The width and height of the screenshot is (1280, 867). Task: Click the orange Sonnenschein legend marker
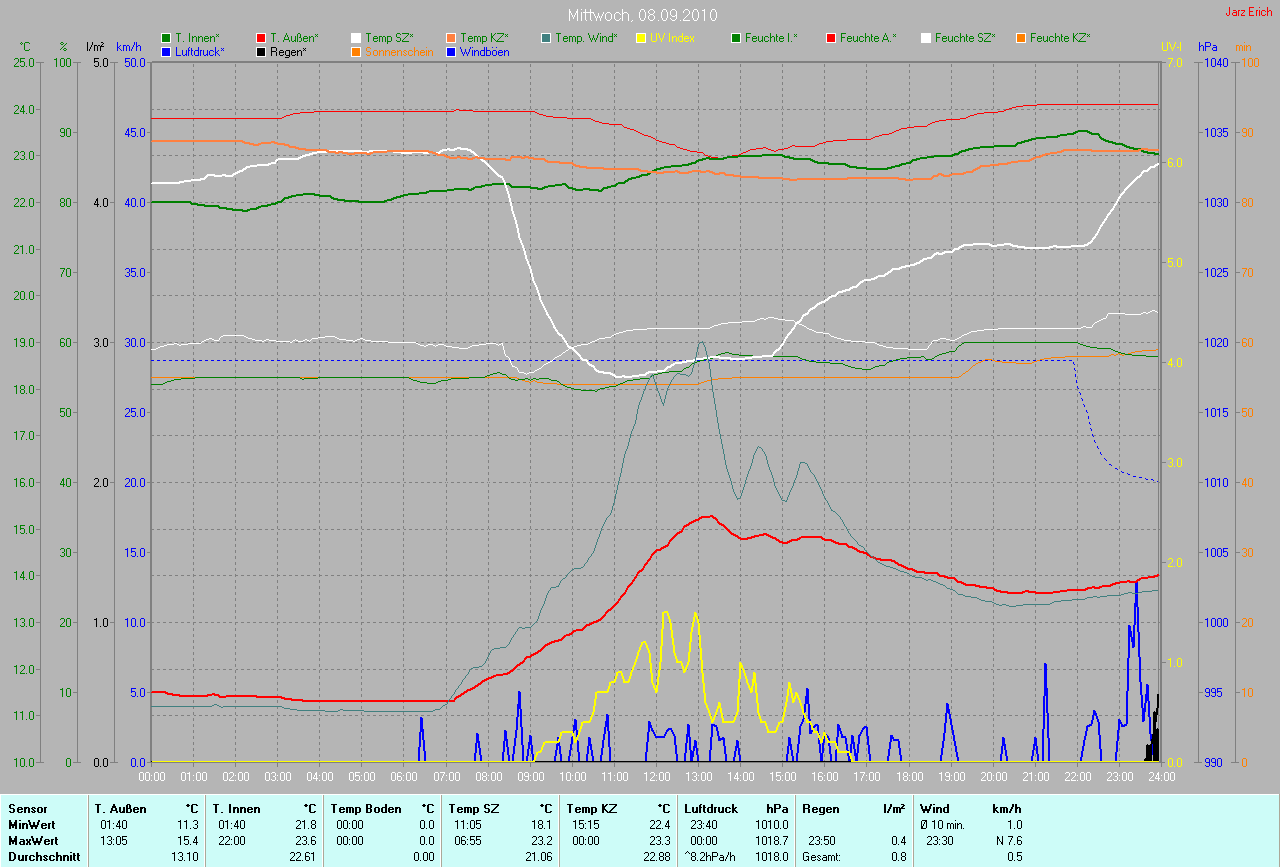pos(357,51)
